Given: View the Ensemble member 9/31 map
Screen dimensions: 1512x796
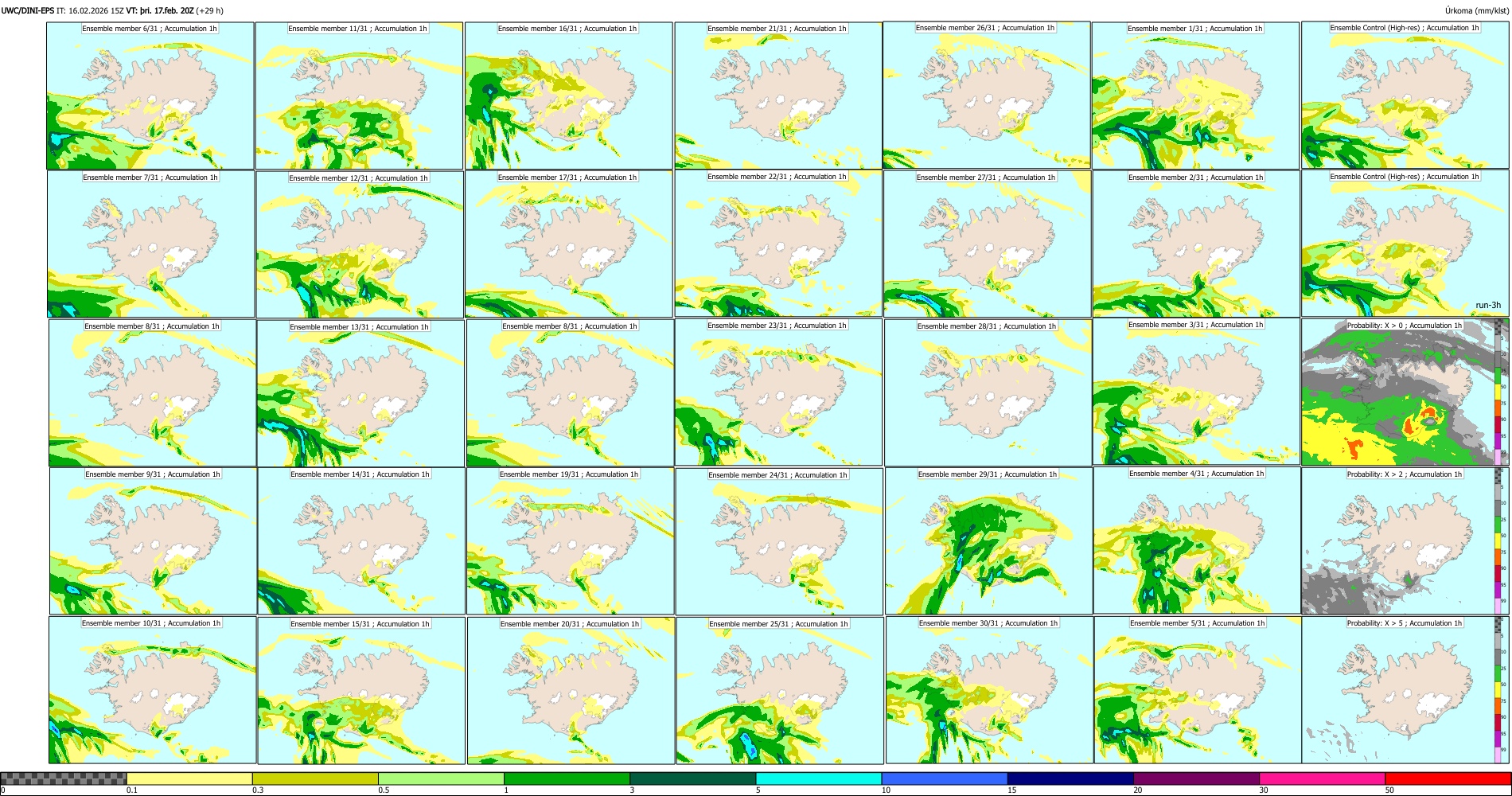Looking at the screenshot, I should (153, 541).
